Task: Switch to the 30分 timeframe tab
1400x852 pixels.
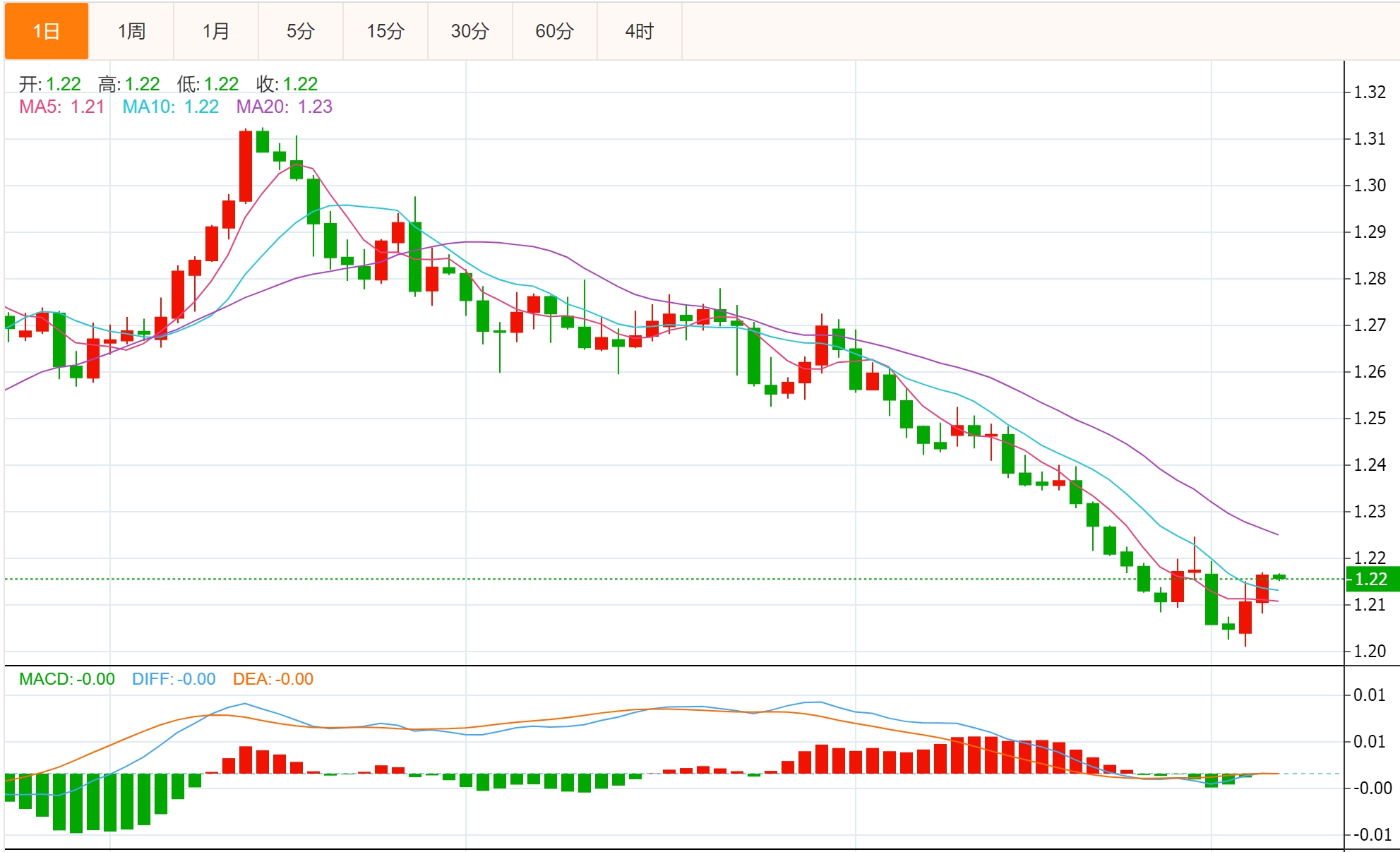Action: click(x=470, y=31)
